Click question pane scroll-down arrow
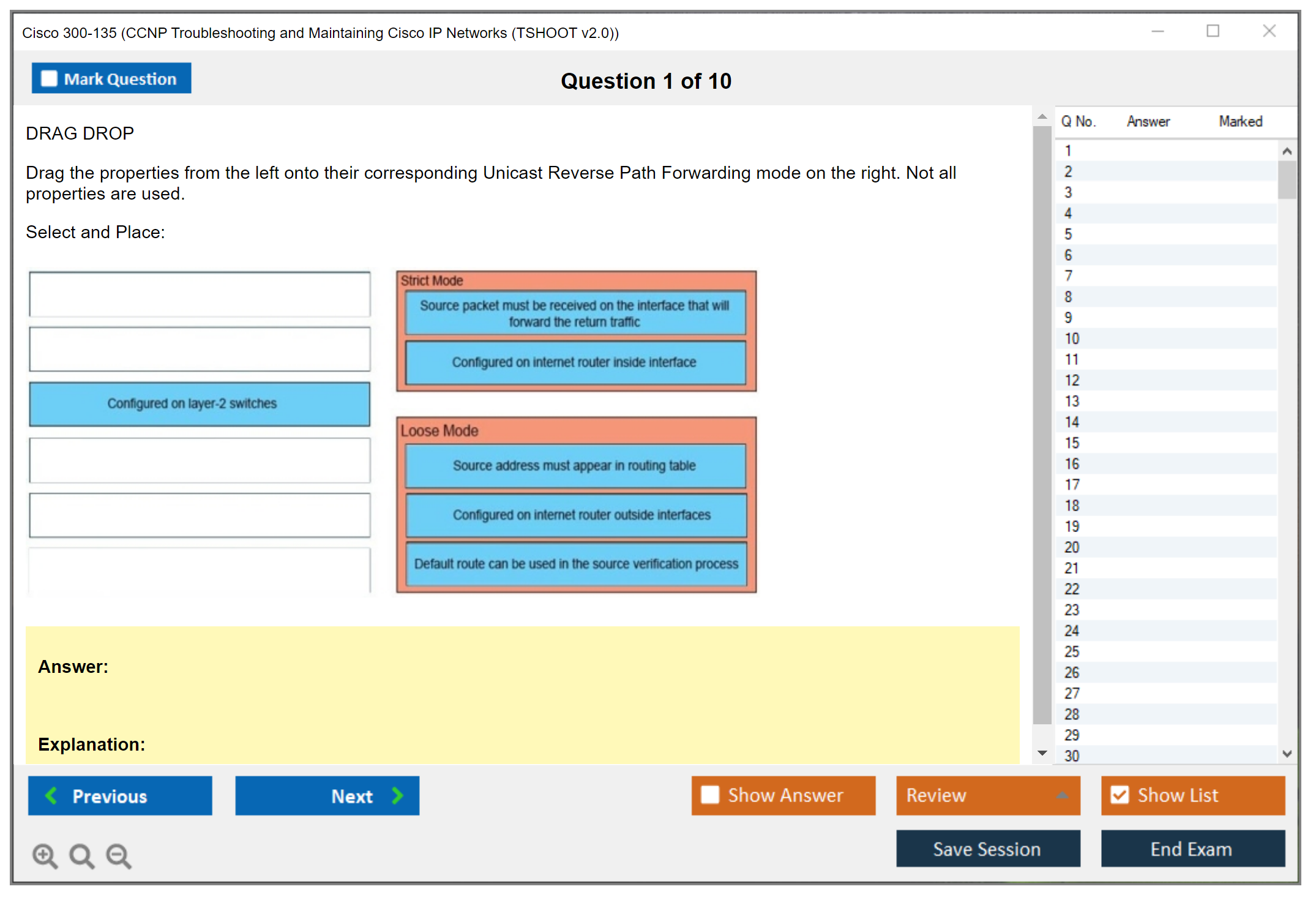Screen dimensions: 1316x900 click(1042, 753)
